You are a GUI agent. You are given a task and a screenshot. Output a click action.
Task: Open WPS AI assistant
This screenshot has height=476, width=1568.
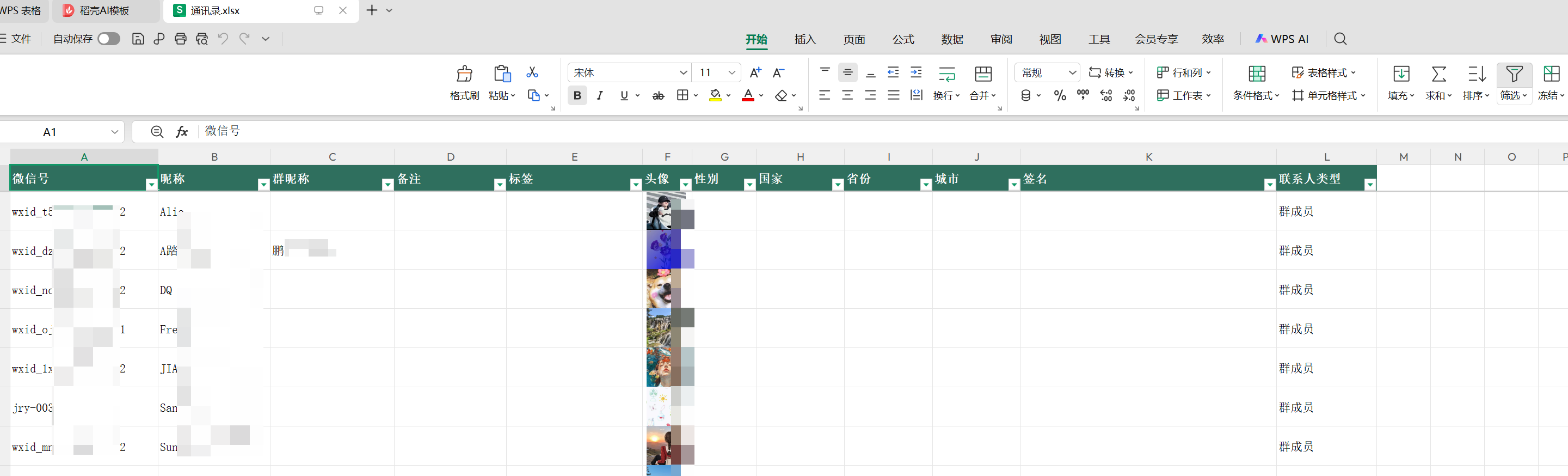coord(1281,39)
